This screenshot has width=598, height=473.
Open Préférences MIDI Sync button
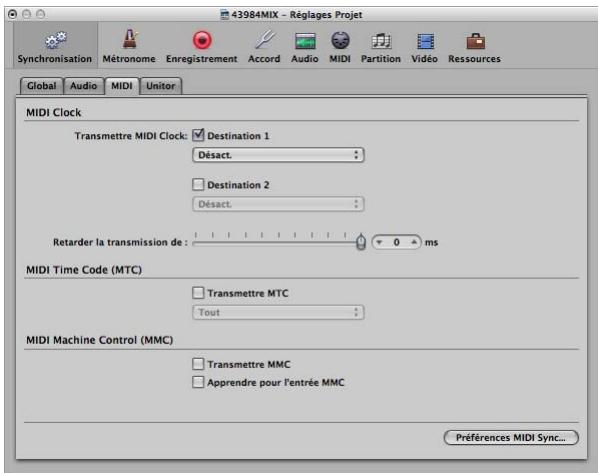[511, 438]
